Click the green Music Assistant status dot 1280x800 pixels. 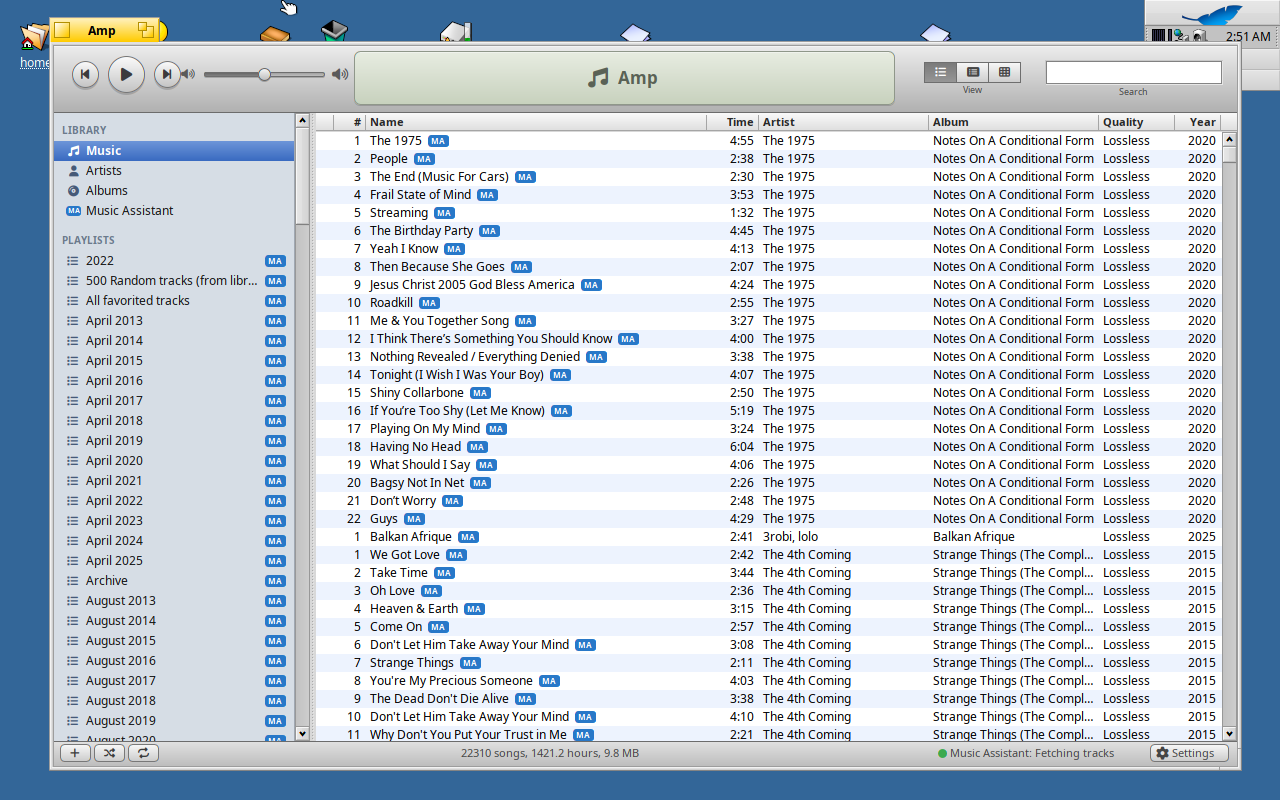(942, 754)
